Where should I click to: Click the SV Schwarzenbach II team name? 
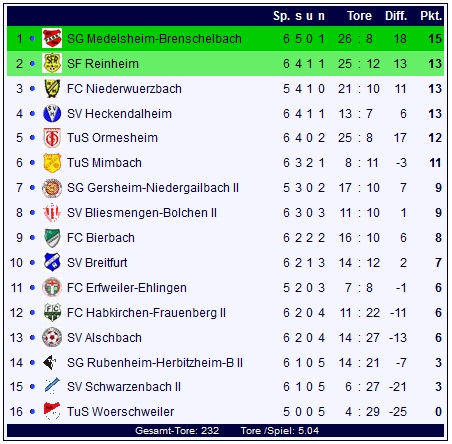pos(124,387)
